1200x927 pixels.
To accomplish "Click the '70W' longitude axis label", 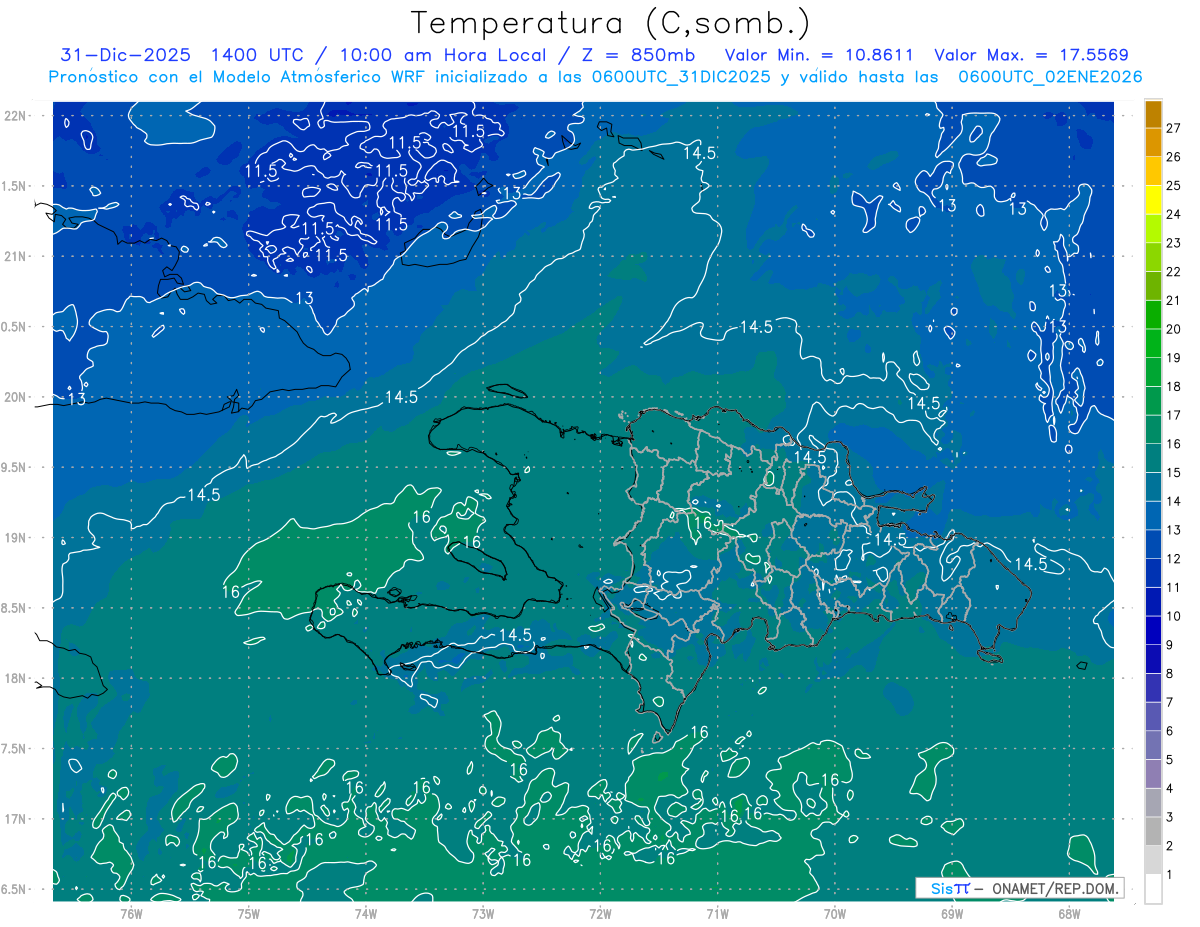I will tap(835, 913).
